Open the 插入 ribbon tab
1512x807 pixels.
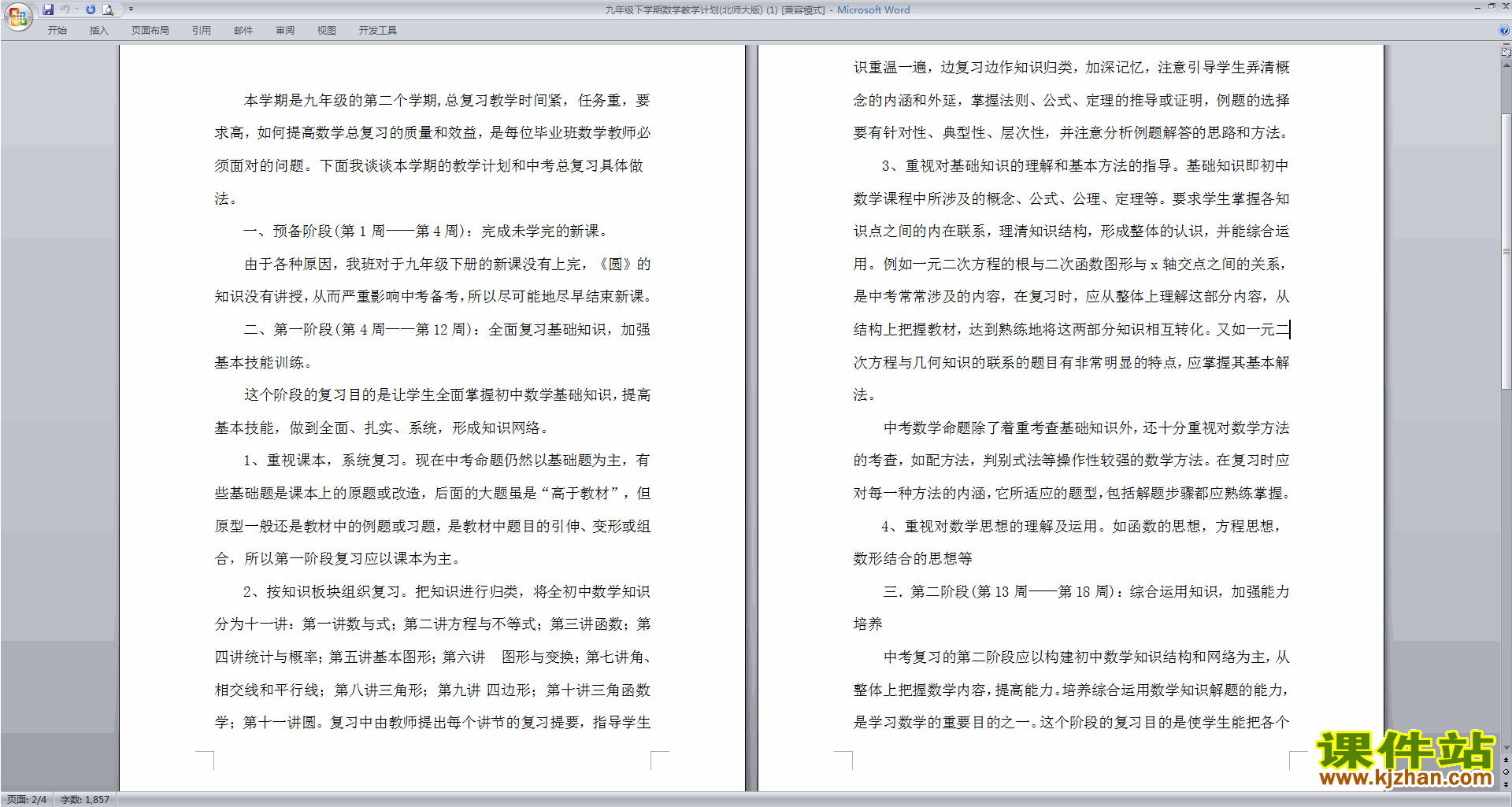click(98, 30)
